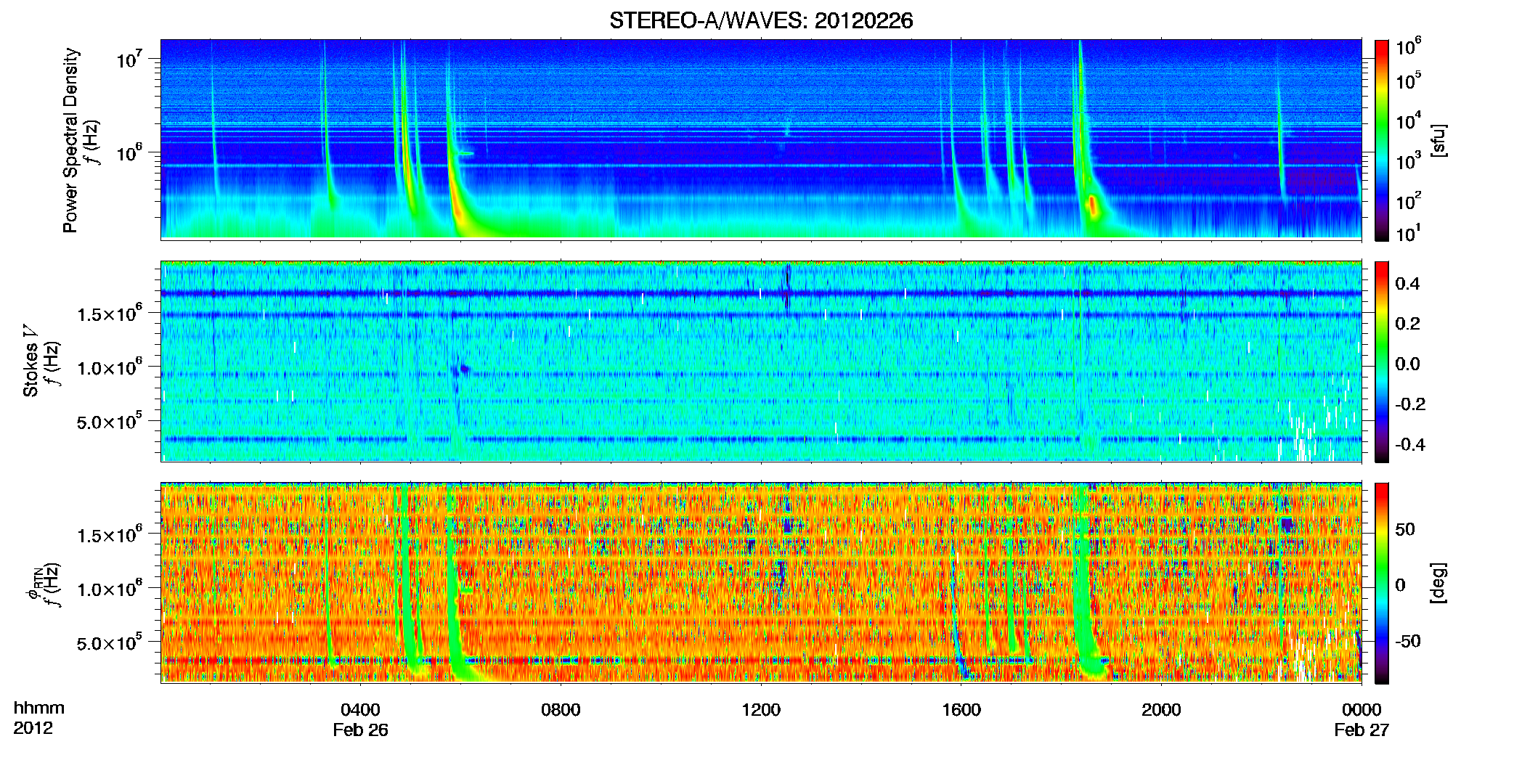Screen dimensions: 1522x784
Task: Click the Power Spectral Density axis label
Action: (x=70, y=140)
